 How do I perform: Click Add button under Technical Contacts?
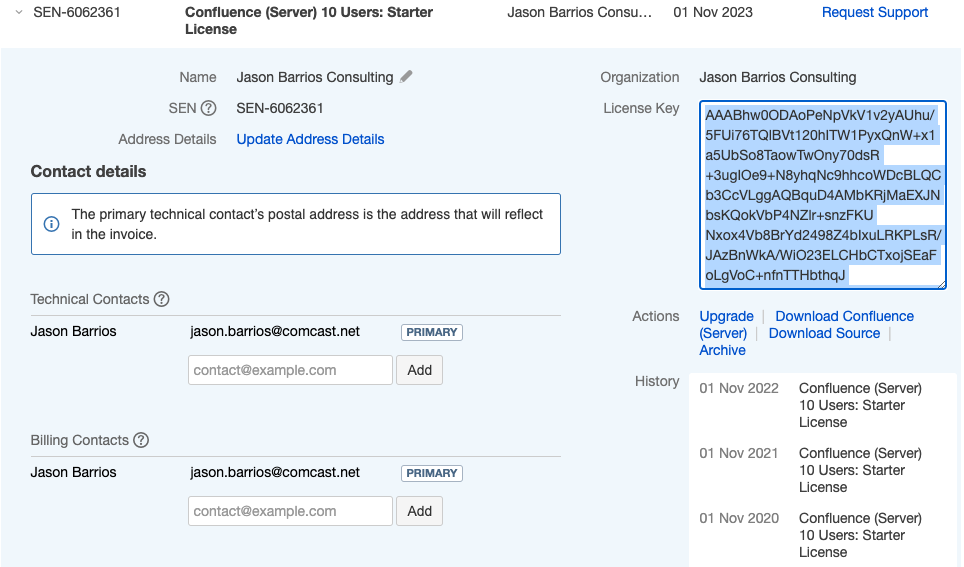point(419,370)
